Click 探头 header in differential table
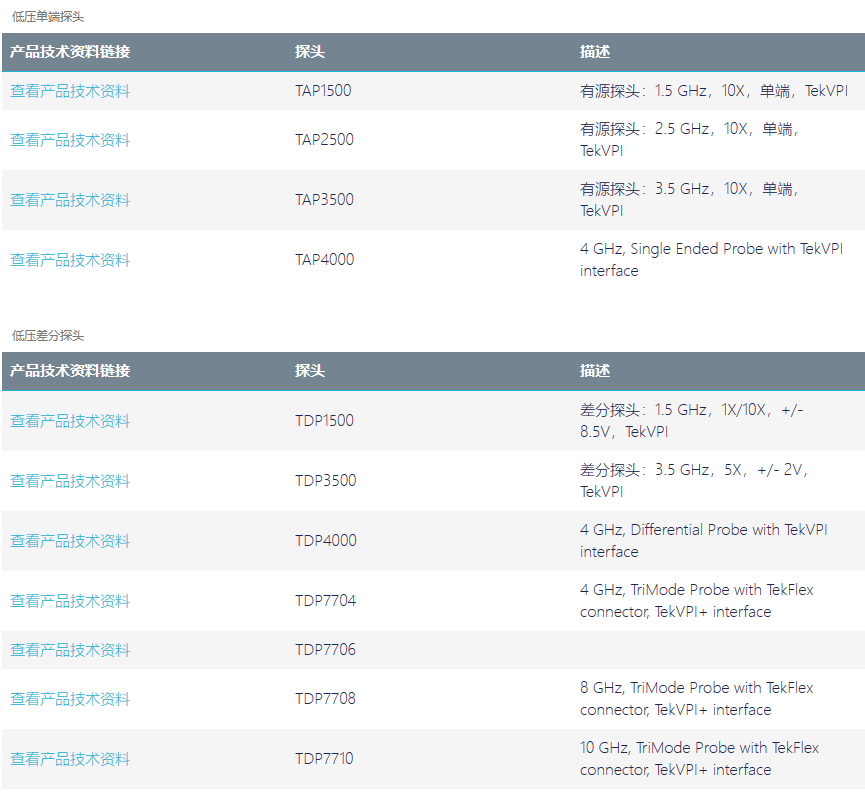The width and height of the screenshot is (865, 804). (309, 371)
